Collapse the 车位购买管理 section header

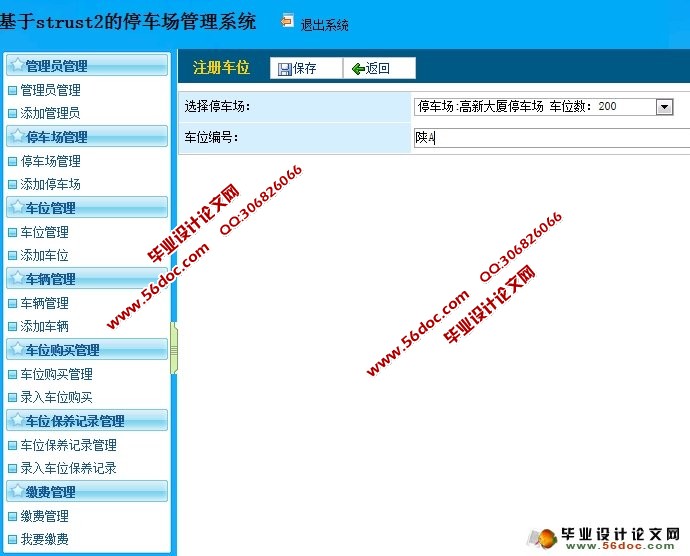87,350
